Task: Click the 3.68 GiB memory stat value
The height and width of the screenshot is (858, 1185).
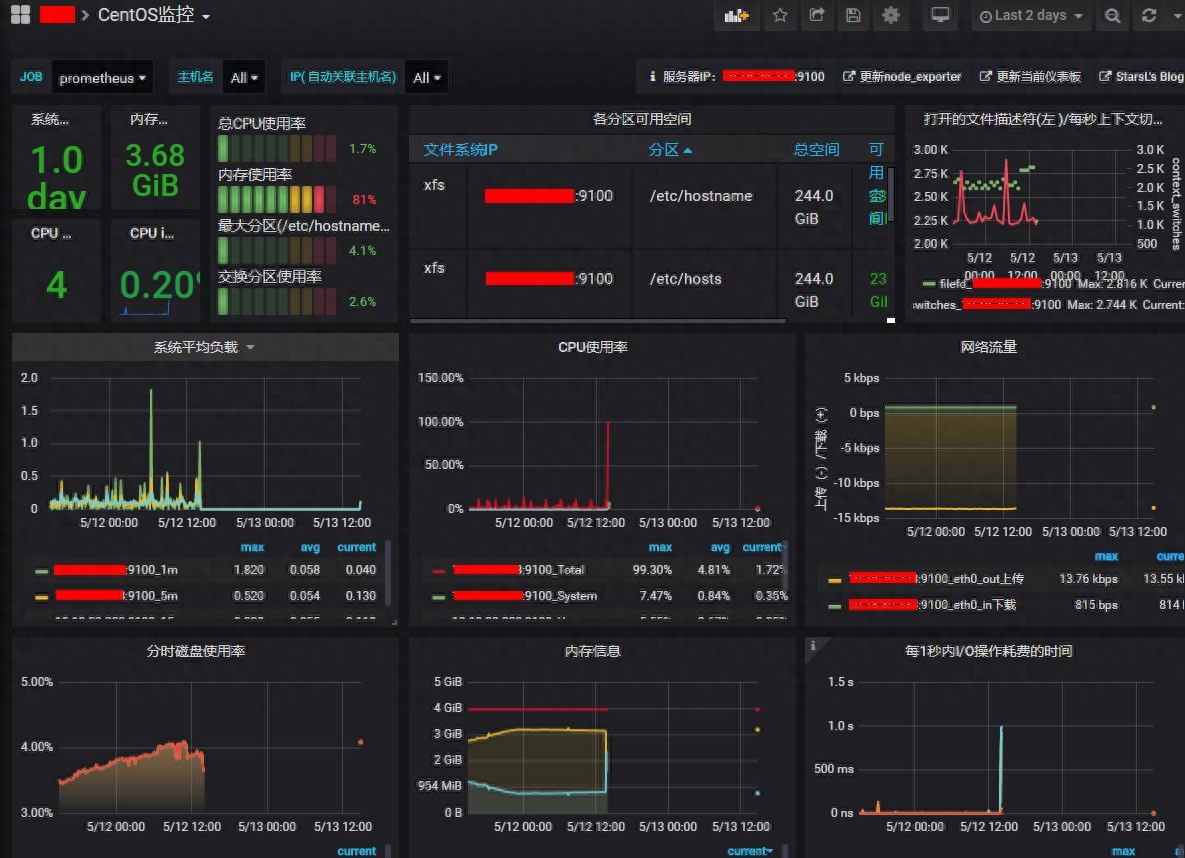Action: 155,170
